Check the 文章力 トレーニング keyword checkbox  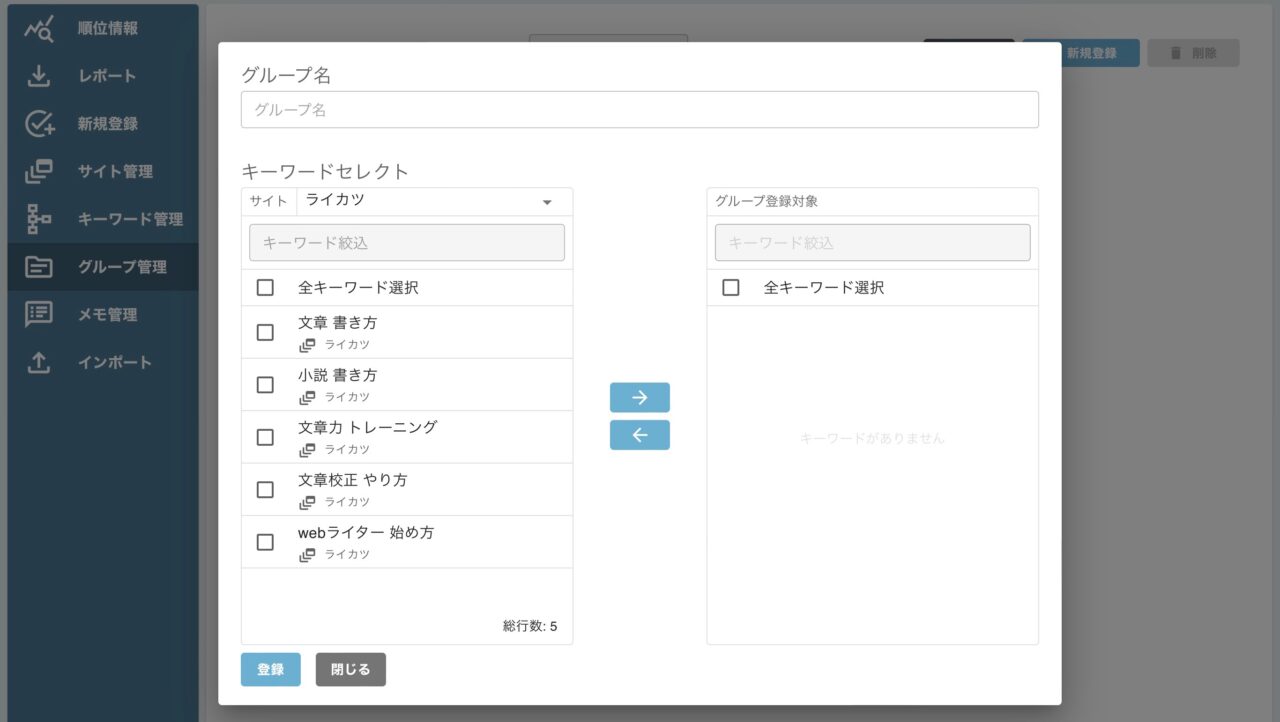click(265, 437)
